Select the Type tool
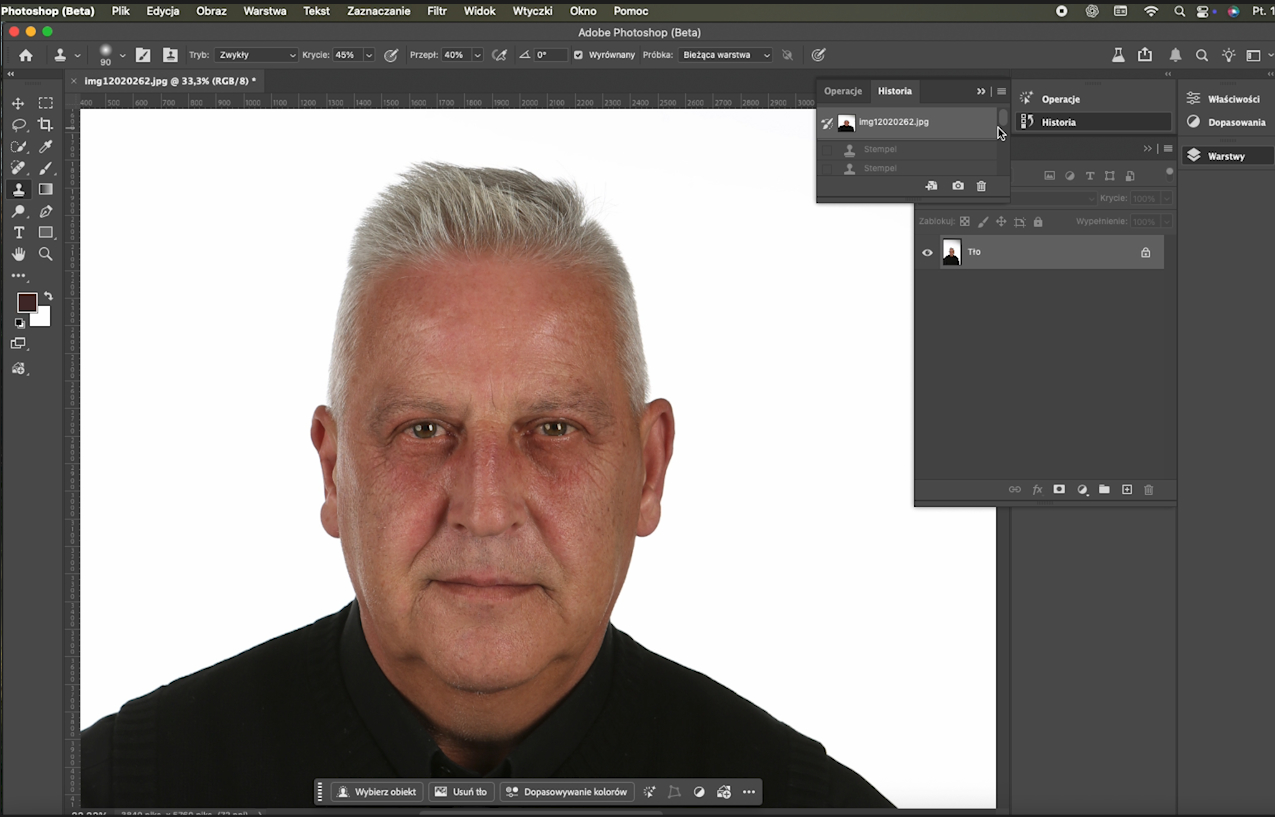Screen dimensions: 1275x817 coord(18,232)
